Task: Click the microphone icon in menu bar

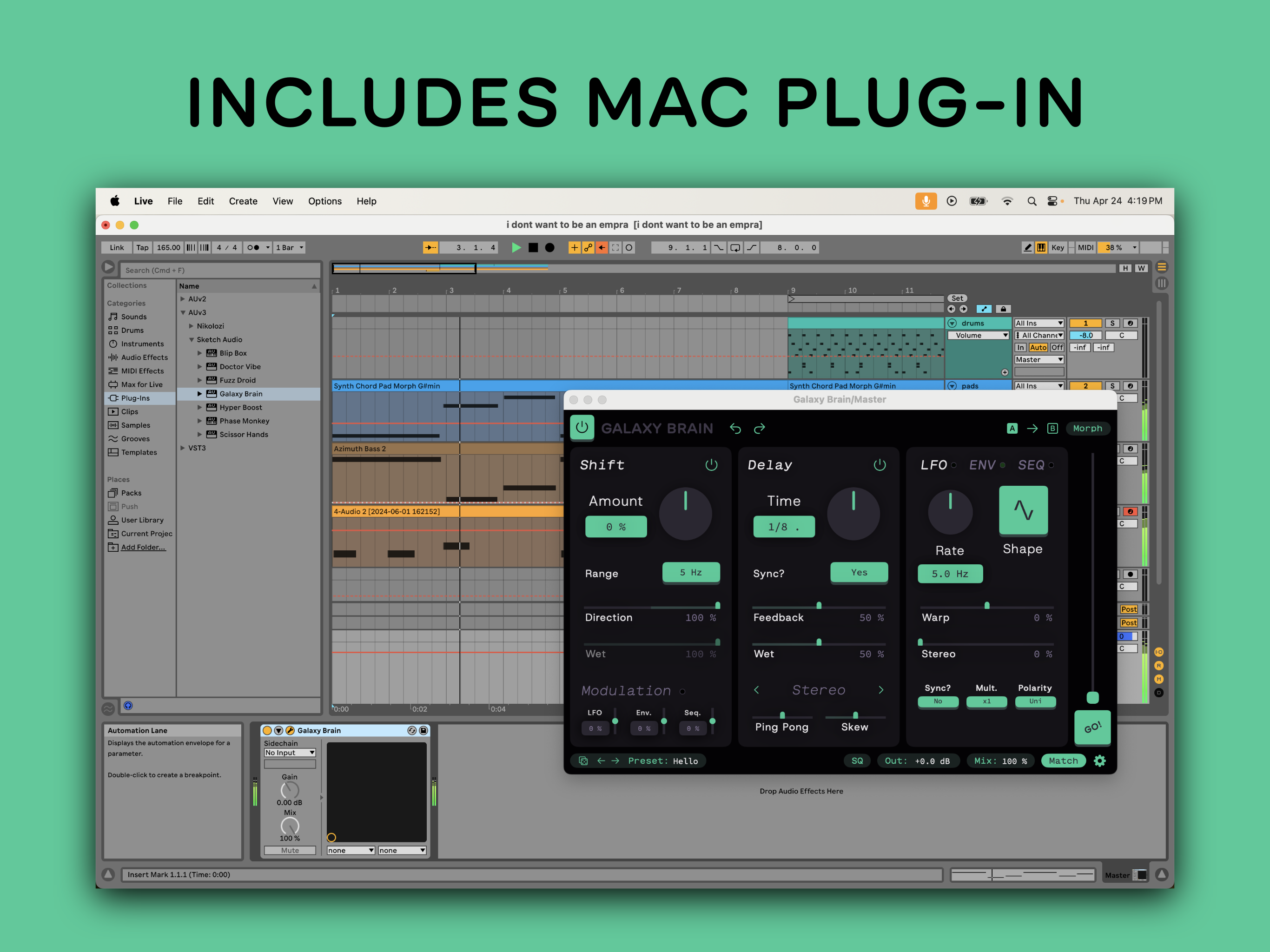Action: click(926, 201)
